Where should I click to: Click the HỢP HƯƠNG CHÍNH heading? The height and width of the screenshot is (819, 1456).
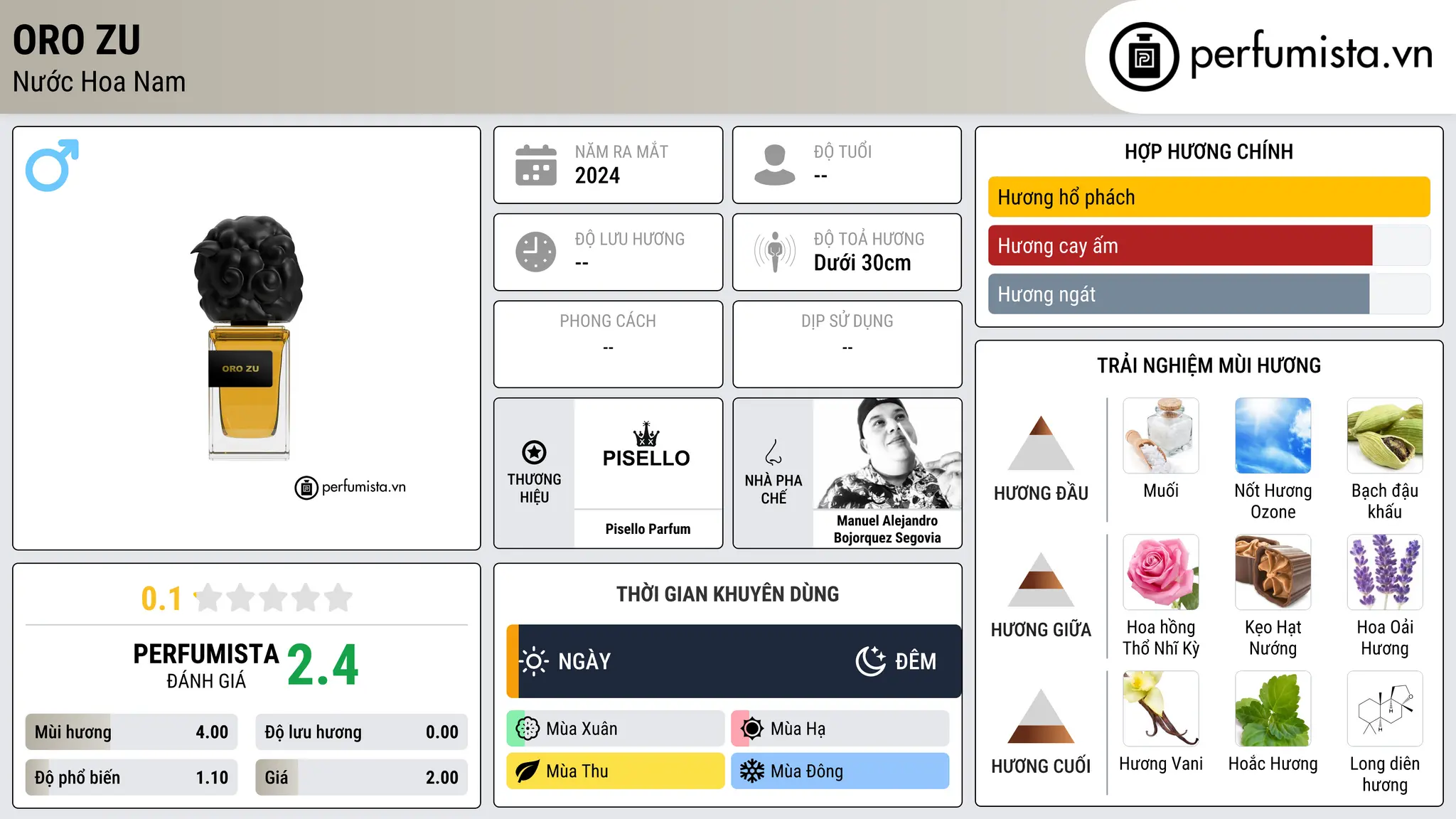[1209, 151]
